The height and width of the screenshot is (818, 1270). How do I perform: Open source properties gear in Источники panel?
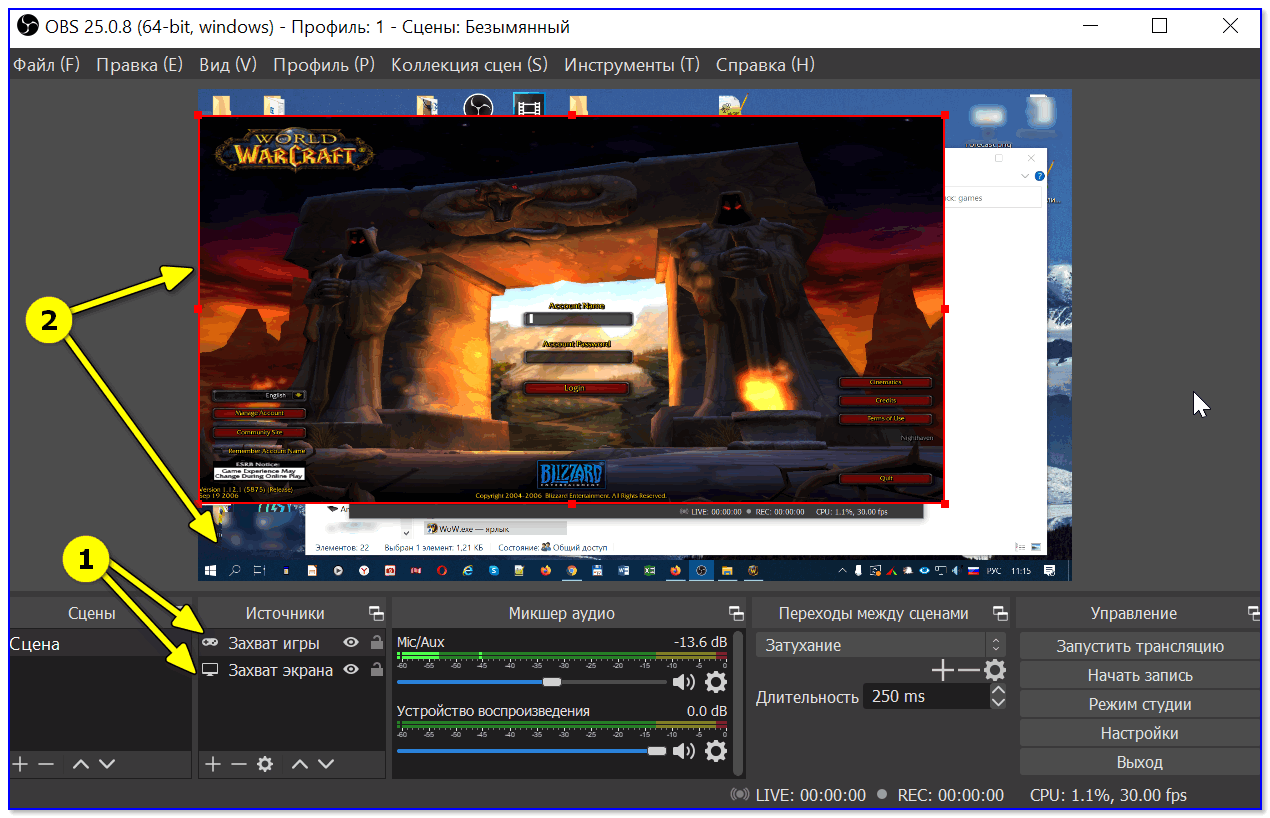(265, 764)
